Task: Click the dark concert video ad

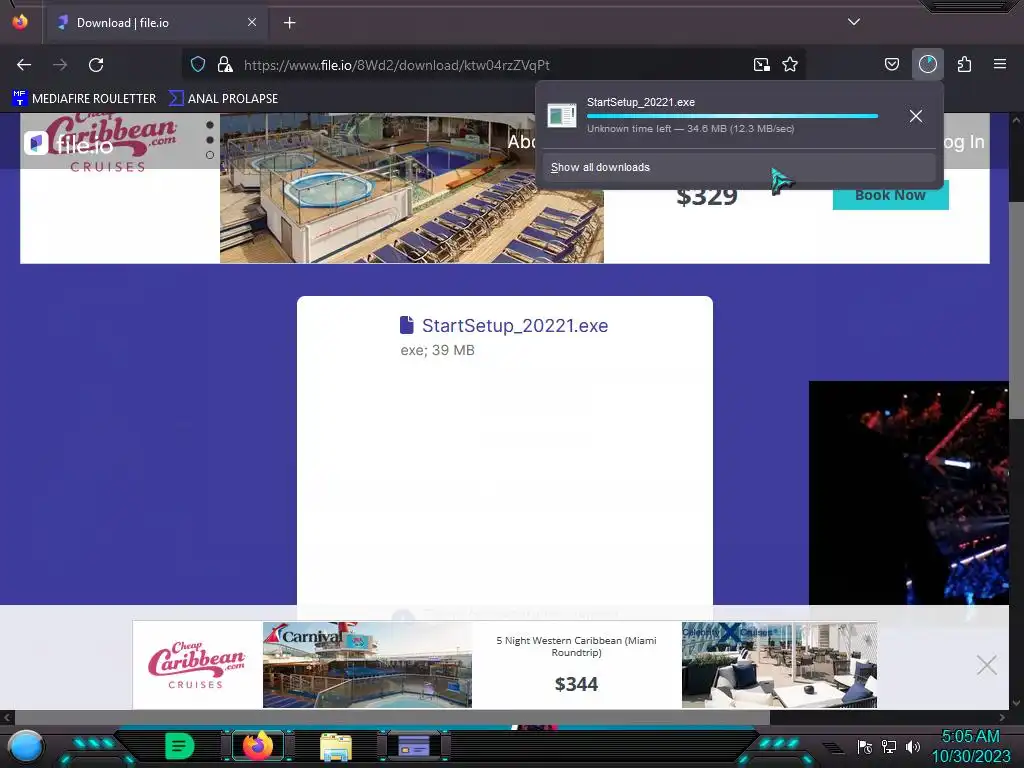Action: tap(908, 492)
